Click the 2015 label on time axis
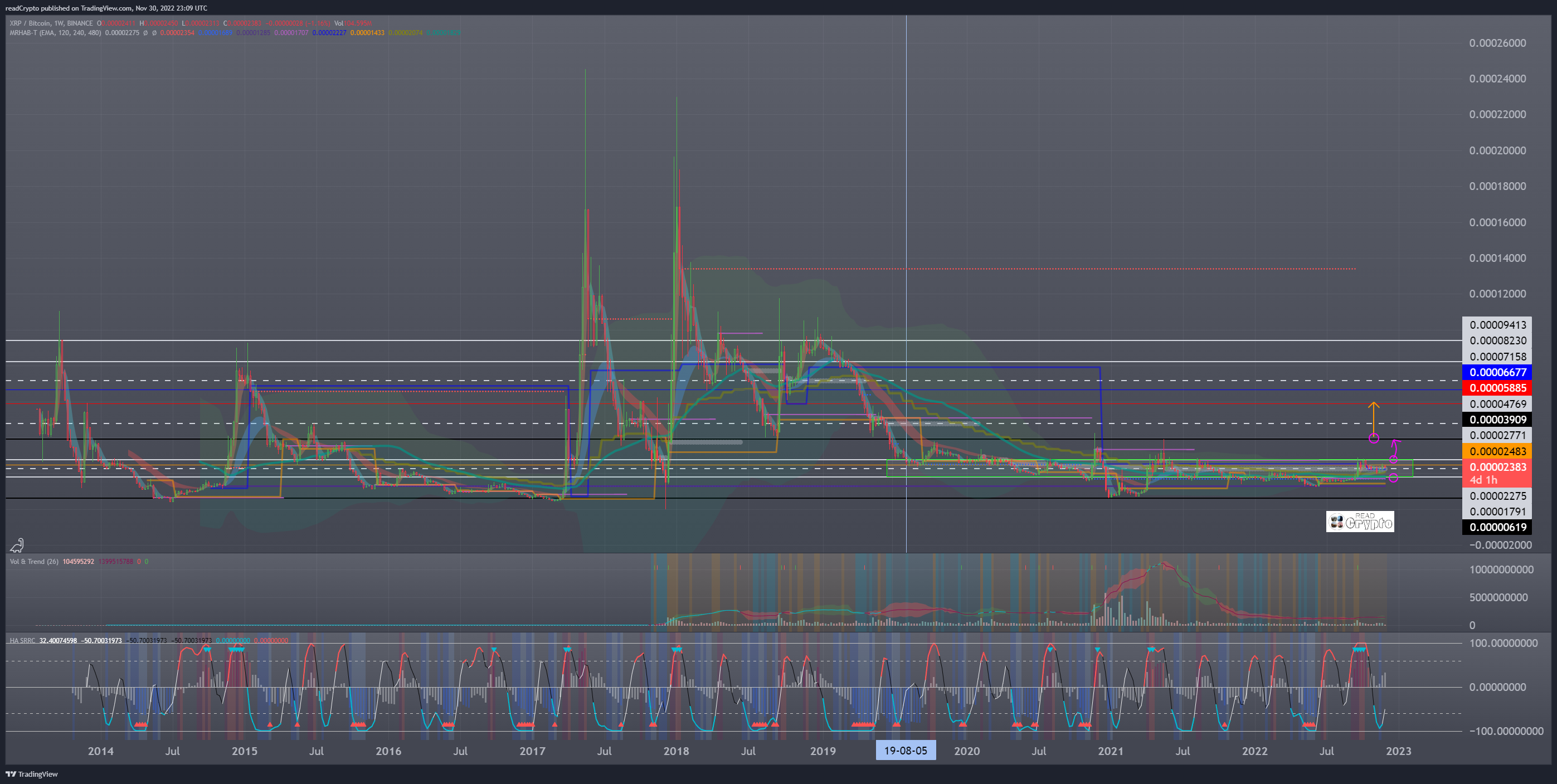The height and width of the screenshot is (784, 1557). pyautogui.click(x=244, y=751)
